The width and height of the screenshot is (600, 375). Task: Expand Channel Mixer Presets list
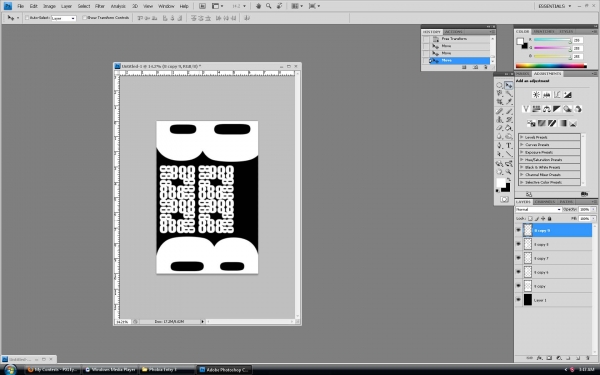click(x=522, y=174)
